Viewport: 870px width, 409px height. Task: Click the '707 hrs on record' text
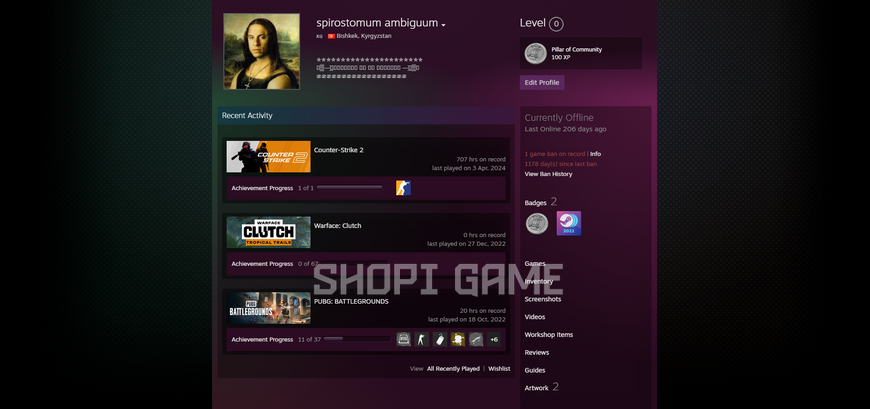point(481,159)
